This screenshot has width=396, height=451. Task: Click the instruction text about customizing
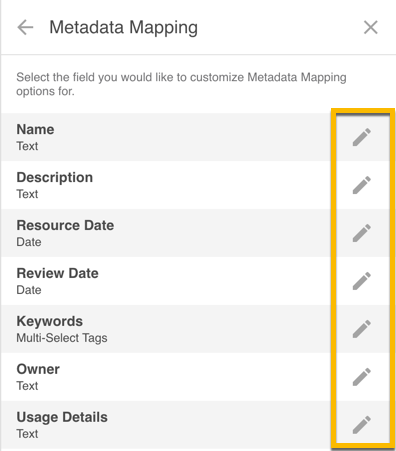181,84
